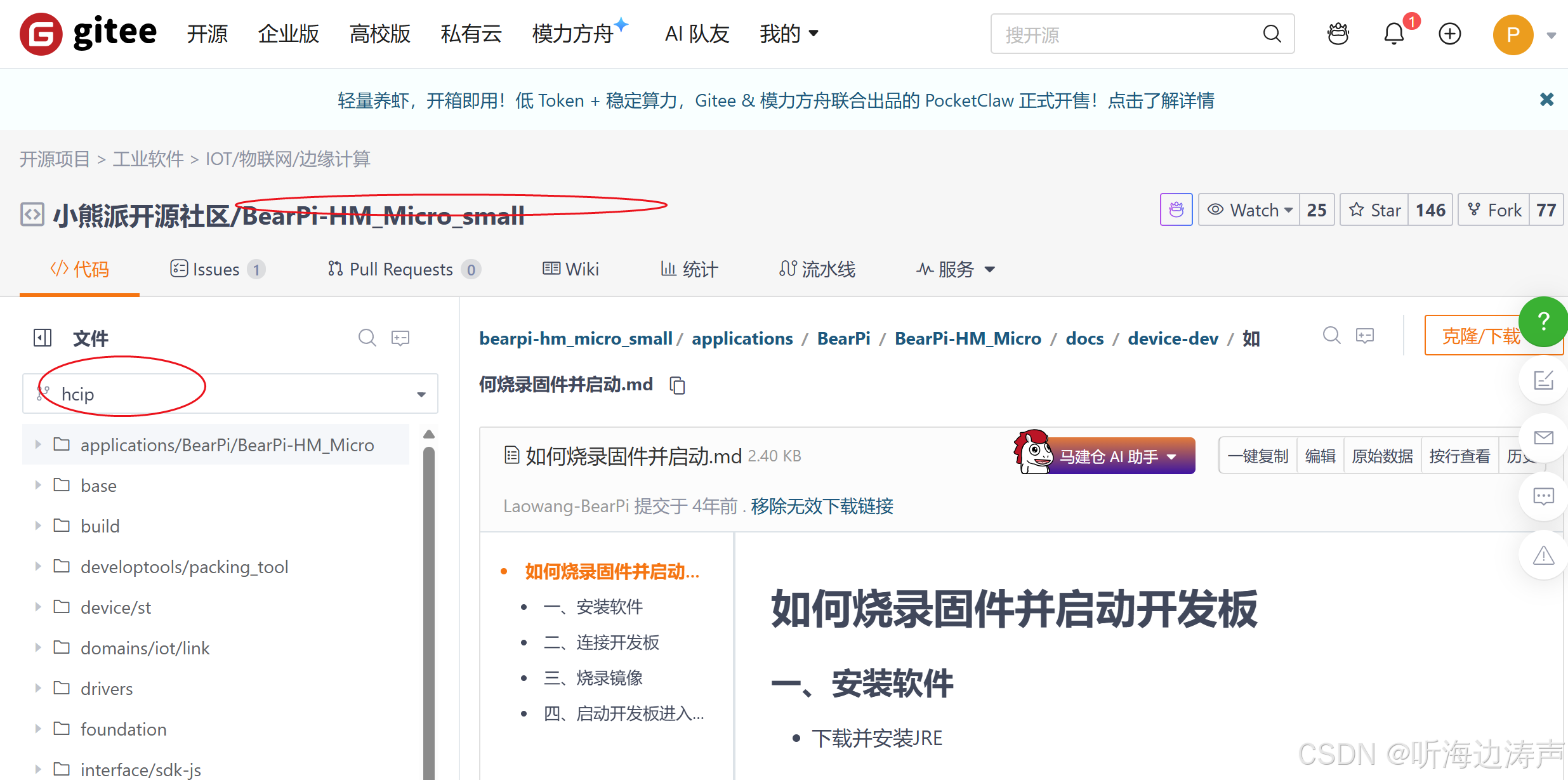Image resolution: width=1568 pixels, height=780 pixels.
Task: Open the 企业版 nav menu item
Action: [289, 34]
